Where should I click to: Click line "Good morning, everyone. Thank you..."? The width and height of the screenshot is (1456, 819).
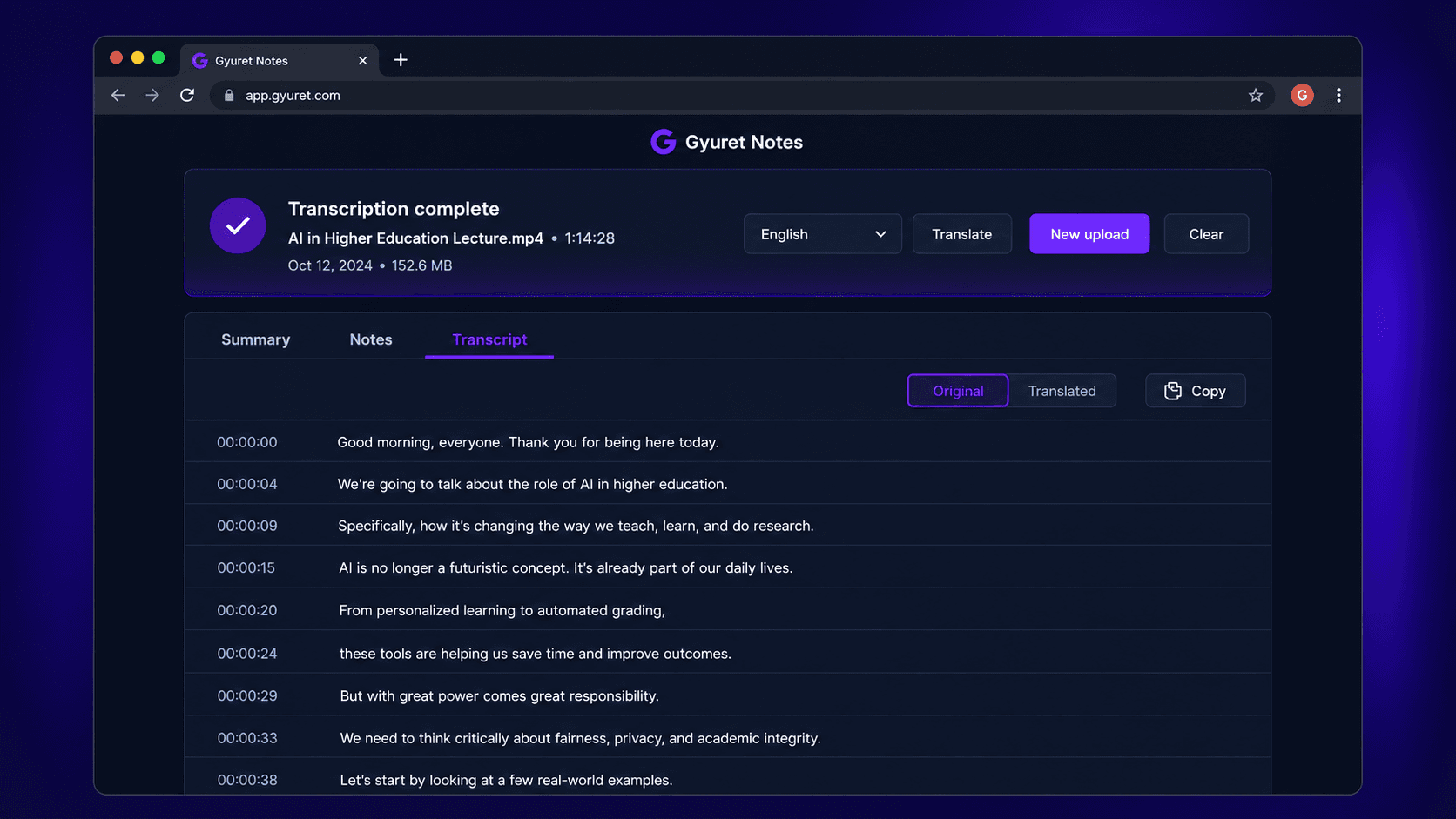tap(528, 442)
